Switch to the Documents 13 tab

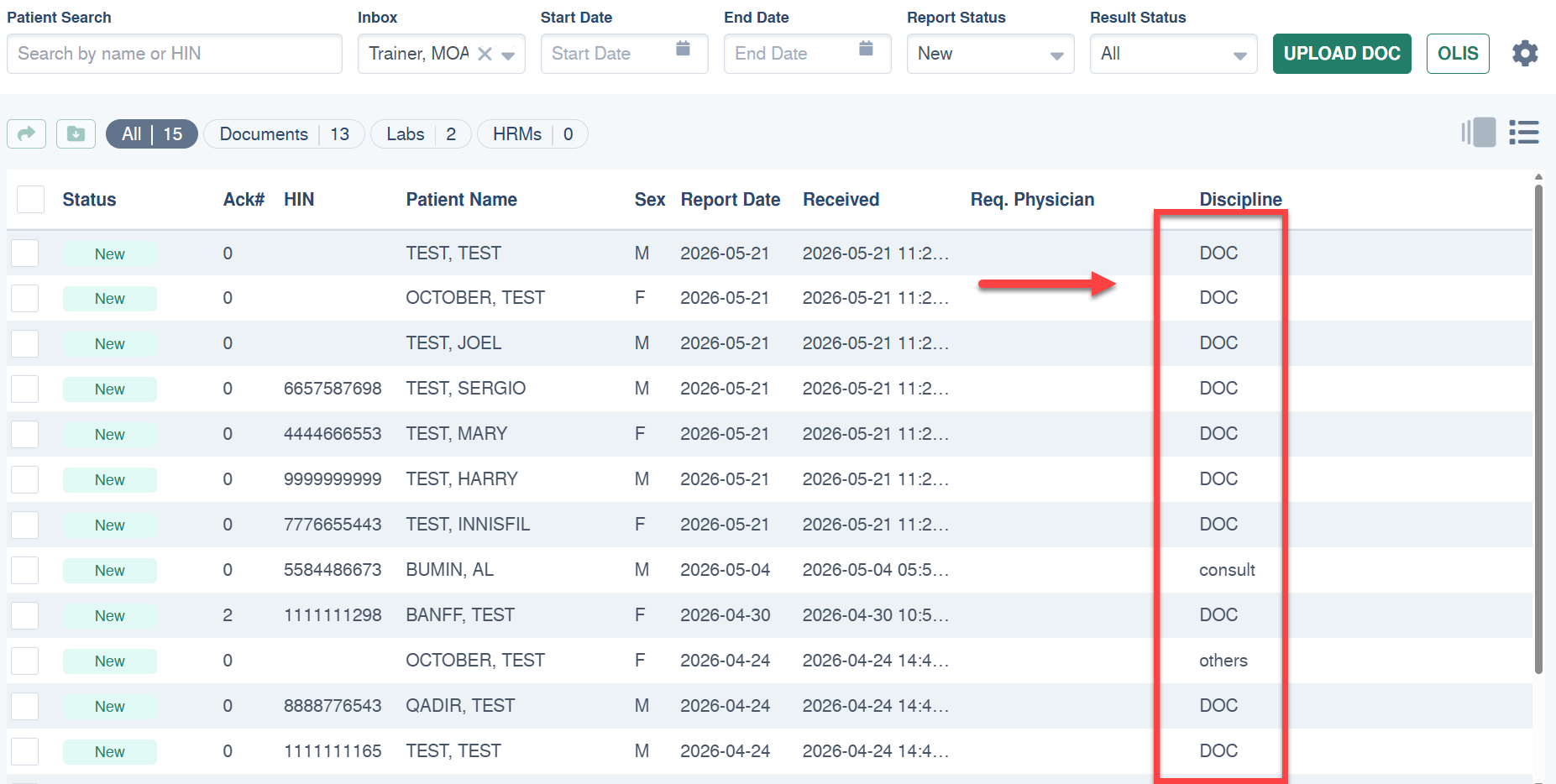pos(285,134)
